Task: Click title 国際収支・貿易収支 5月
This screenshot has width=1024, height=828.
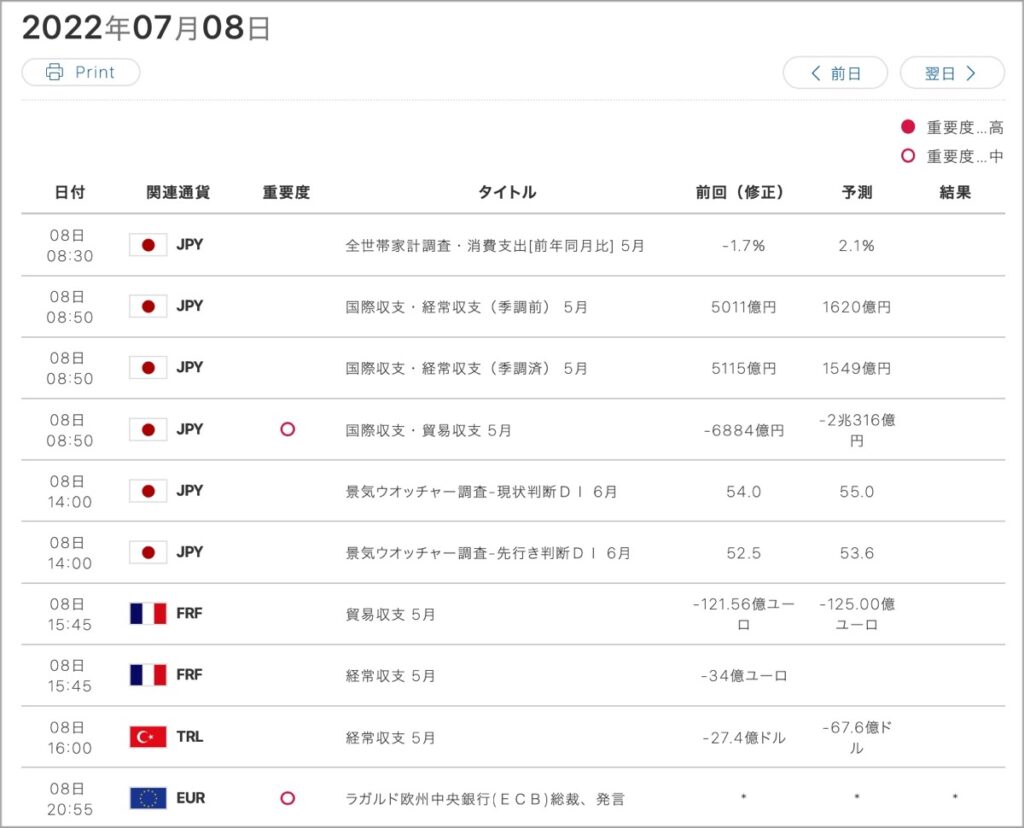Action: click(x=428, y=430)
